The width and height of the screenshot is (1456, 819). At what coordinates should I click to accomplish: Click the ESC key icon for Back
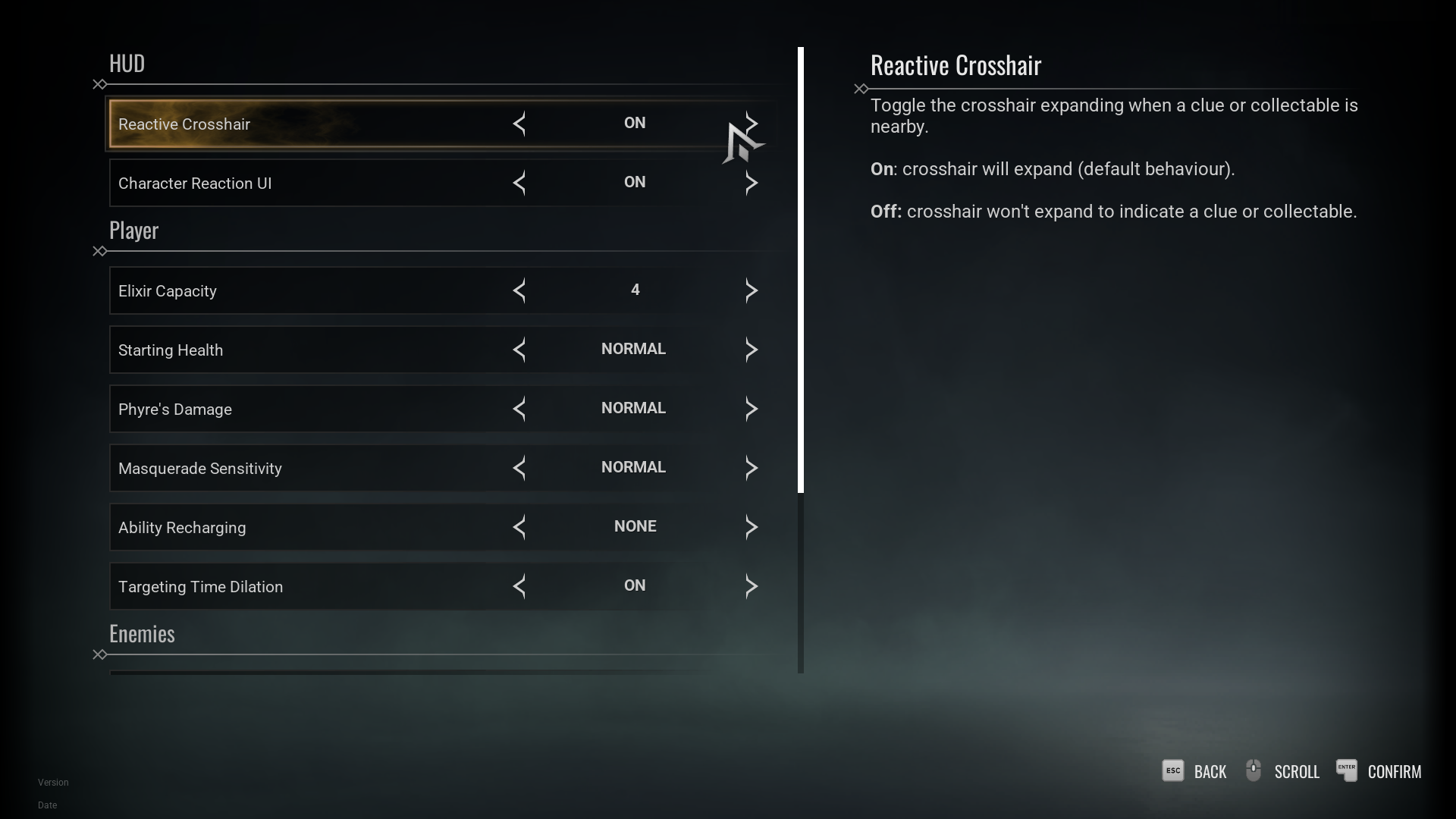1172,770
